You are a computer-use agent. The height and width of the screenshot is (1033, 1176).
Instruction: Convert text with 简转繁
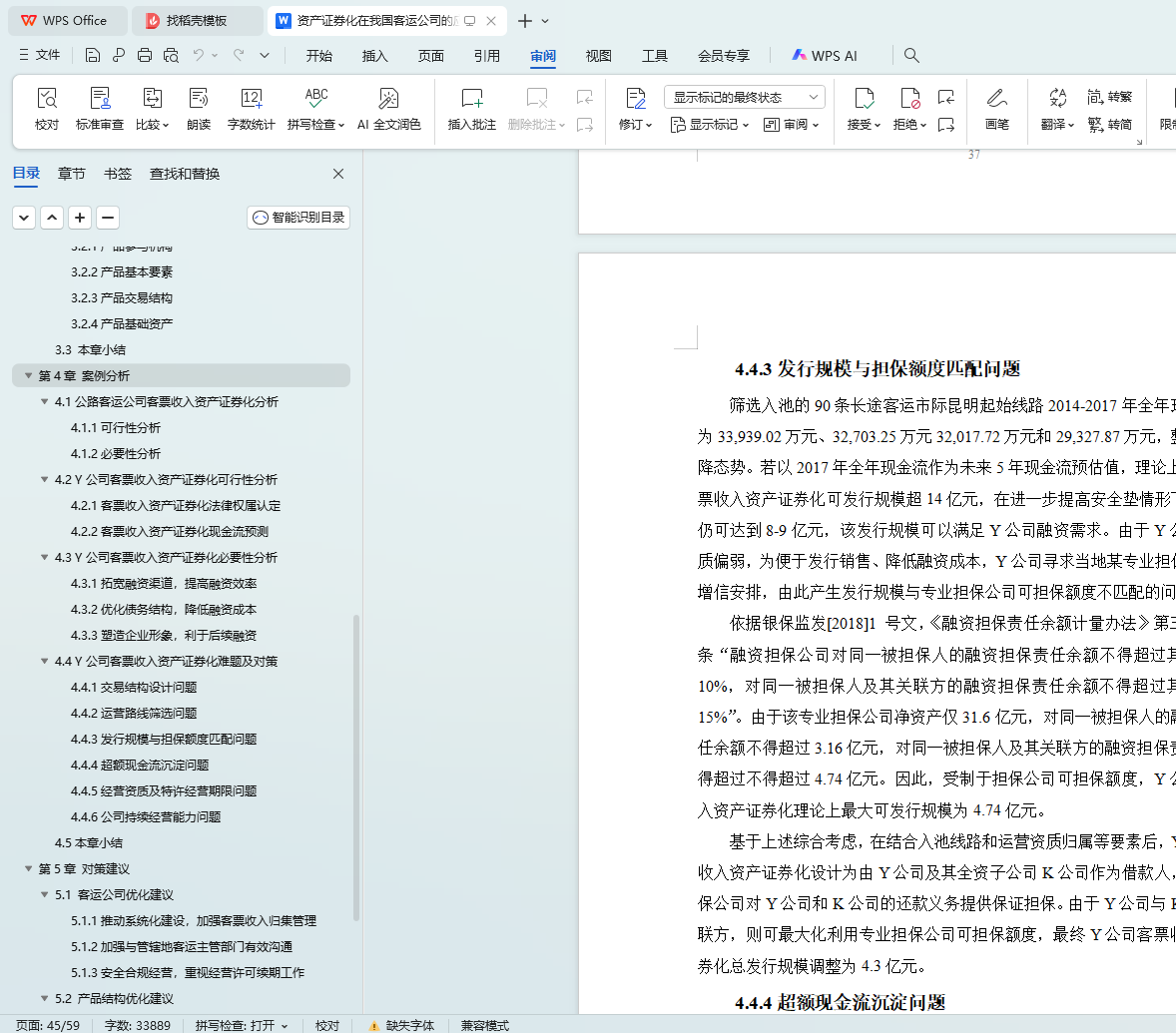(1109, 97)
